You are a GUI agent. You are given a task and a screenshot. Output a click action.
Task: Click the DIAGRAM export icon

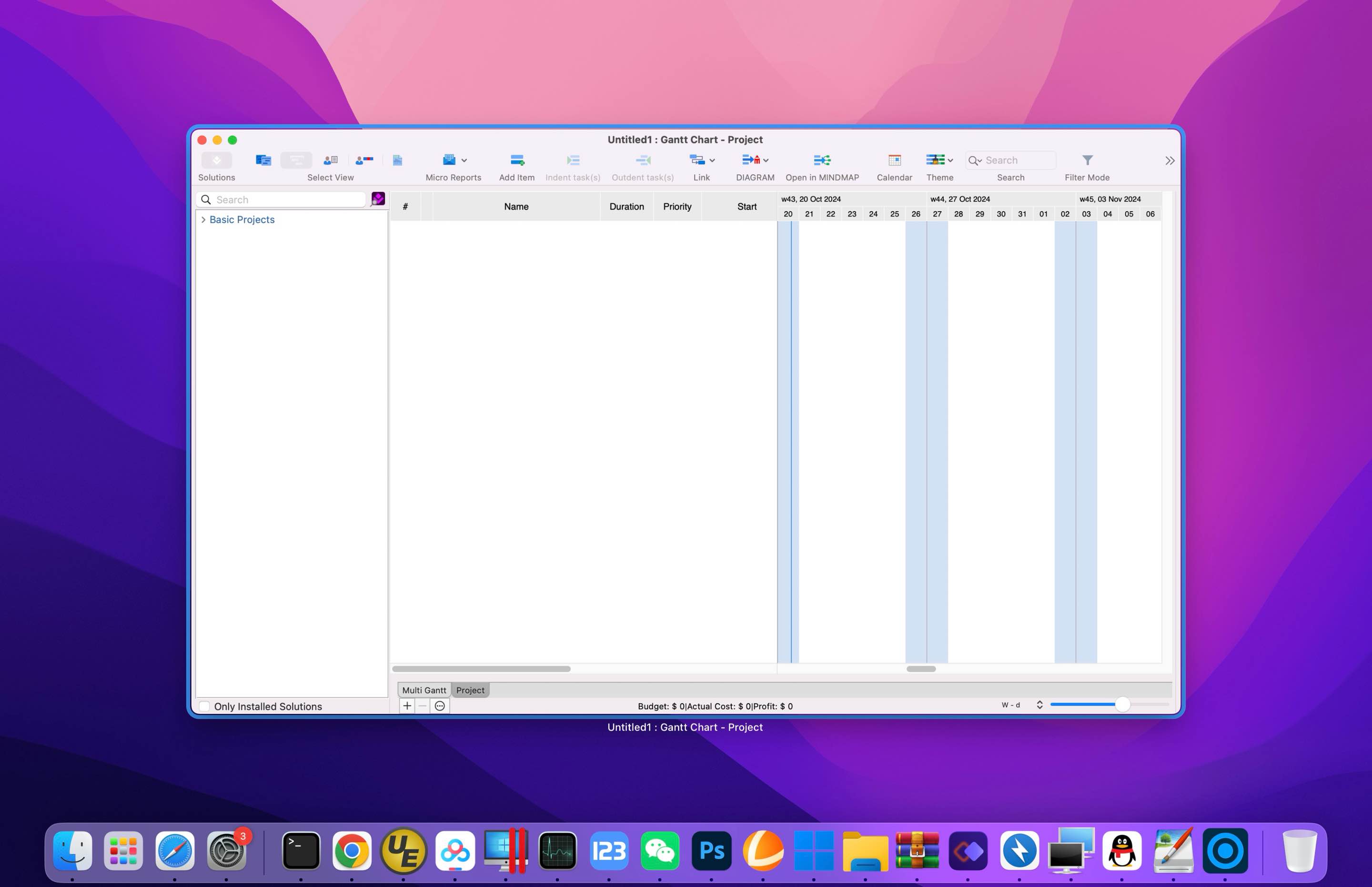(751, 160)
